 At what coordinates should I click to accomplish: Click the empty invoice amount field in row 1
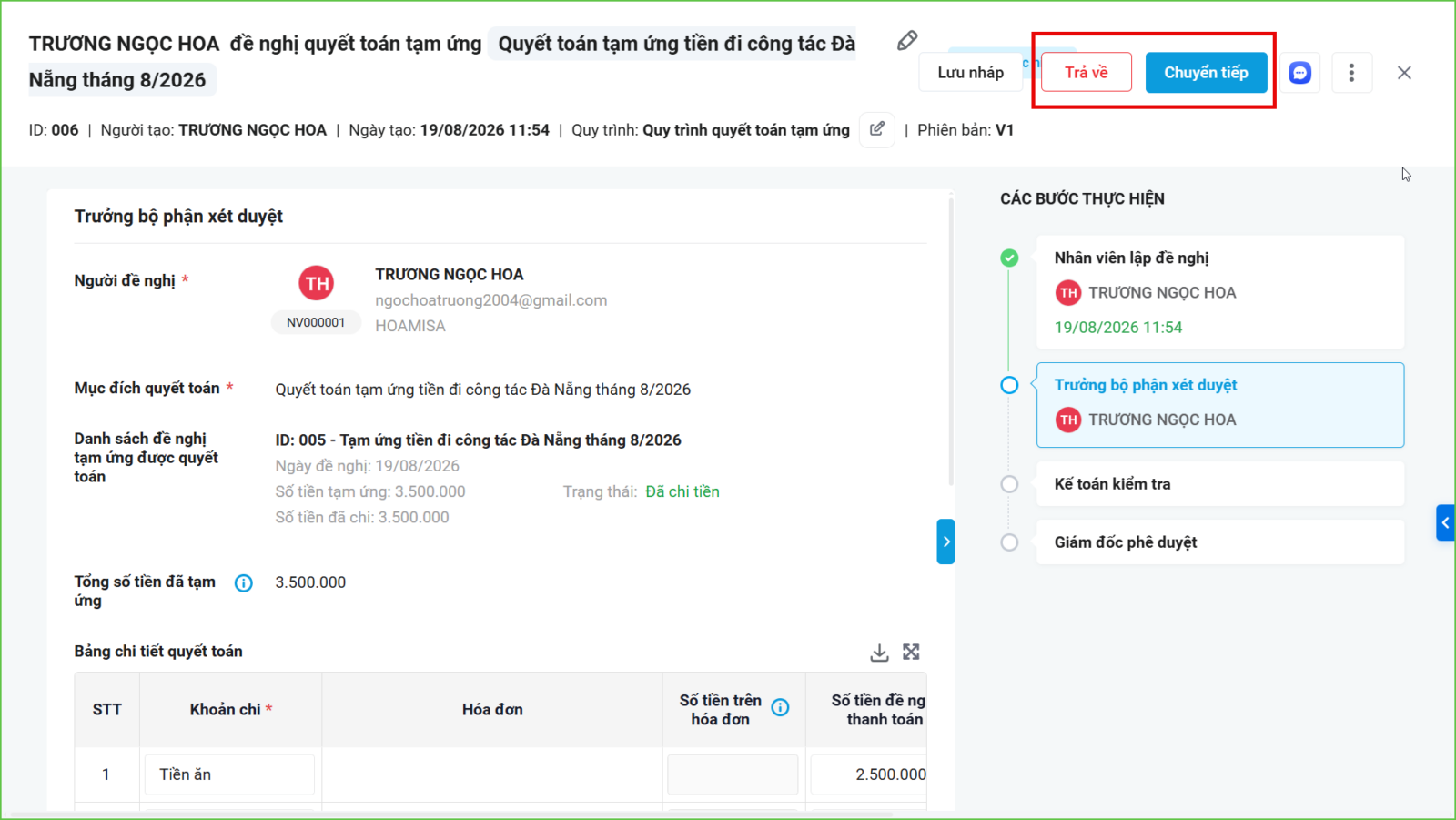coord(733,774)
